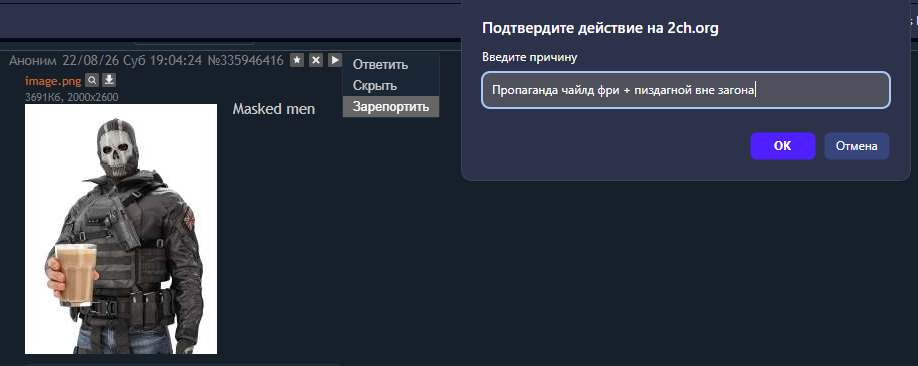918x366 pixels.
Task: Focus the Введите причину reason text field
Action: click(686, 90)
